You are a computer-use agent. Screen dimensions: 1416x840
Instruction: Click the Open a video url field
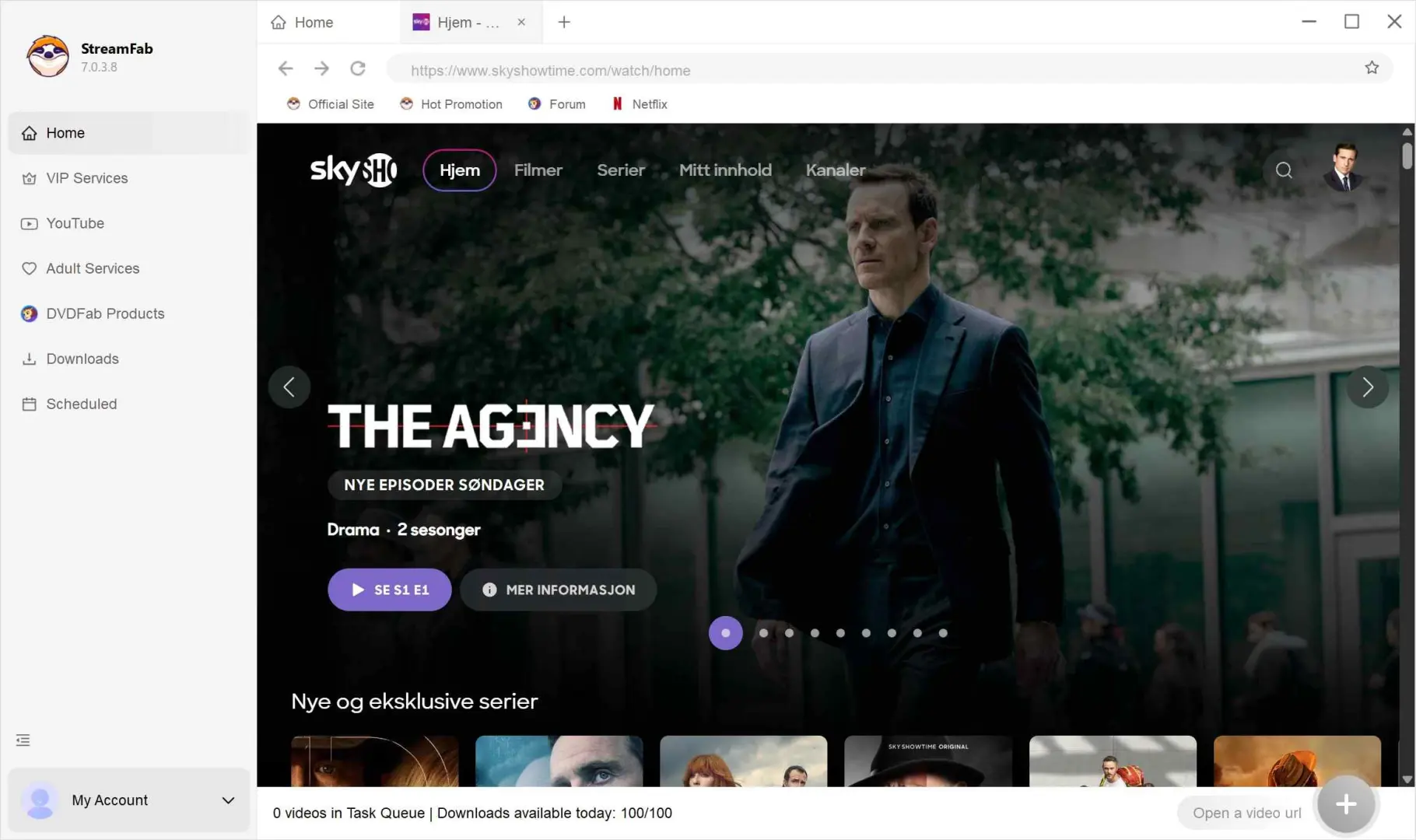pyautogui.click(x=1246, y=813)
